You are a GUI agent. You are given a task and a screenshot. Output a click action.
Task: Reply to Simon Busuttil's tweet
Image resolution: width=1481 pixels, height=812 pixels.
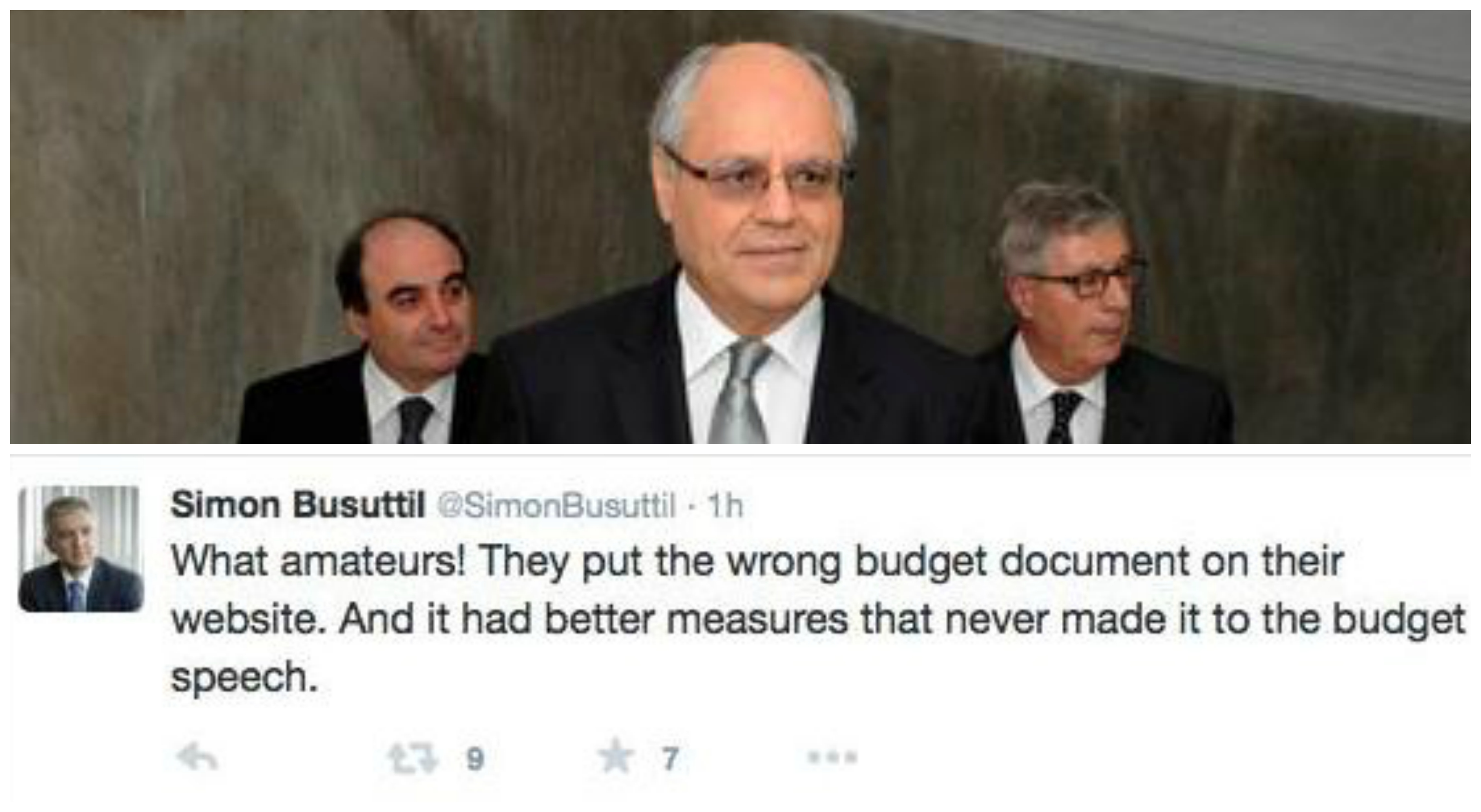[x=196, y=758]
